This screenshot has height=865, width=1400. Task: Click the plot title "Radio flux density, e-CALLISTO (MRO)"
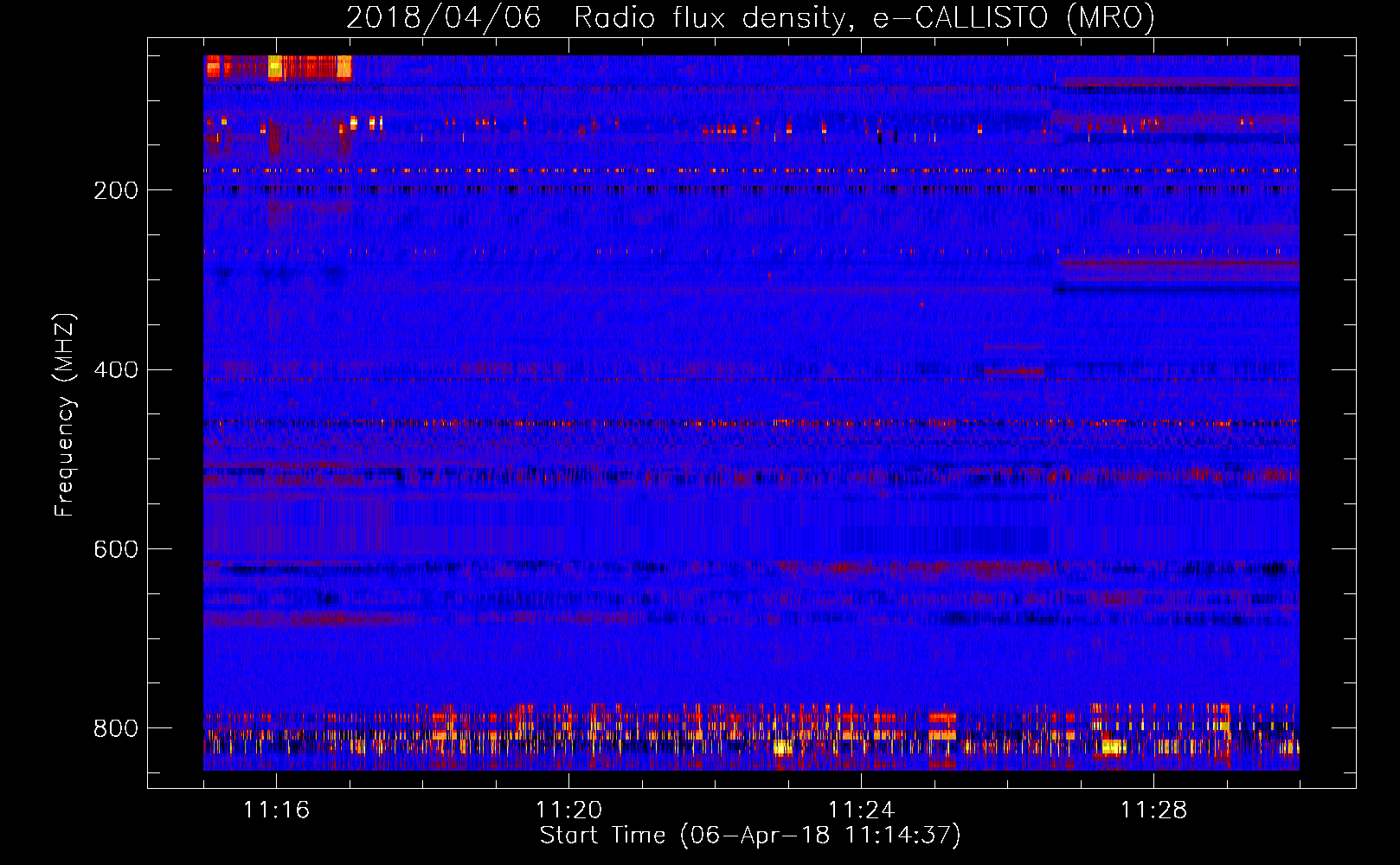[864, 18]
